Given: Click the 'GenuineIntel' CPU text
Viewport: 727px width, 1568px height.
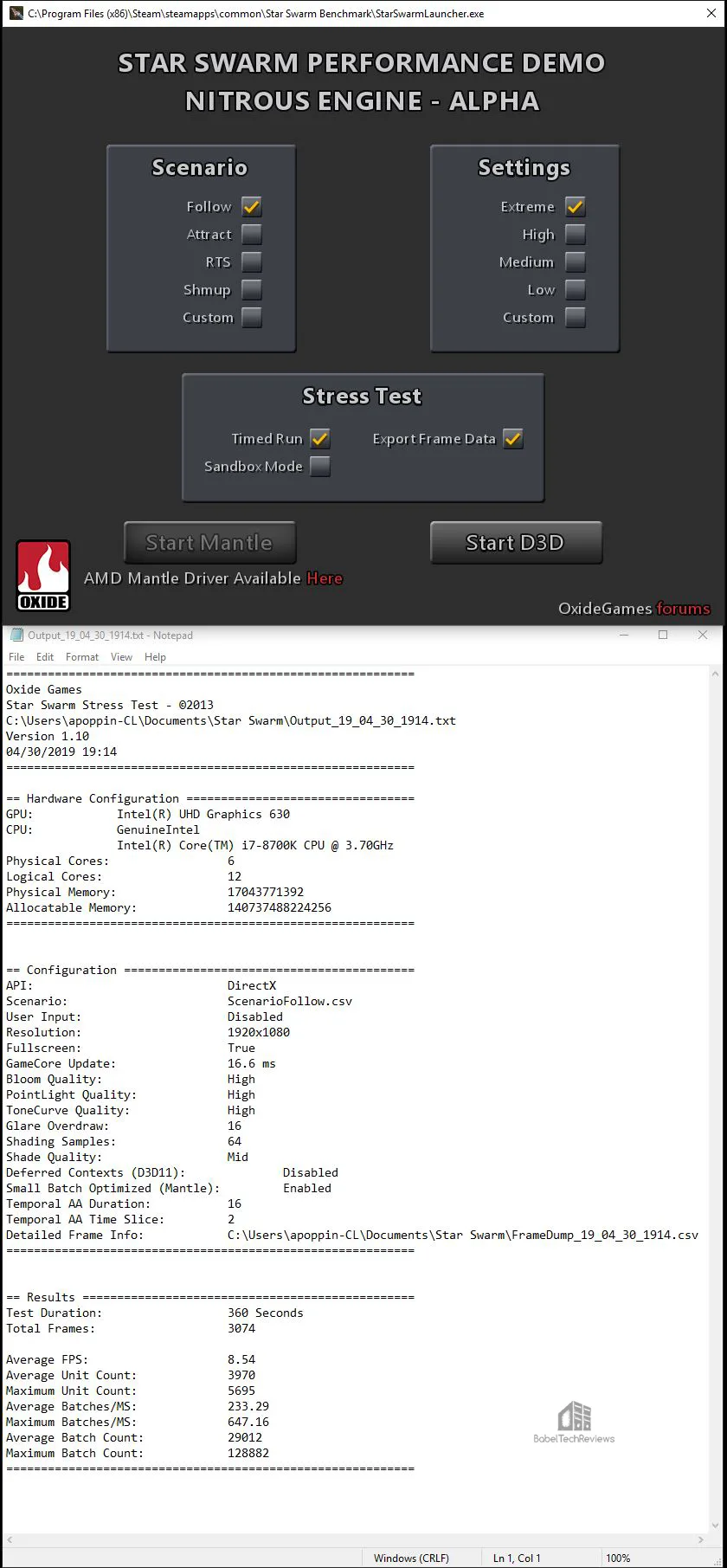Looking at the screenshot, I should point(158,829).
